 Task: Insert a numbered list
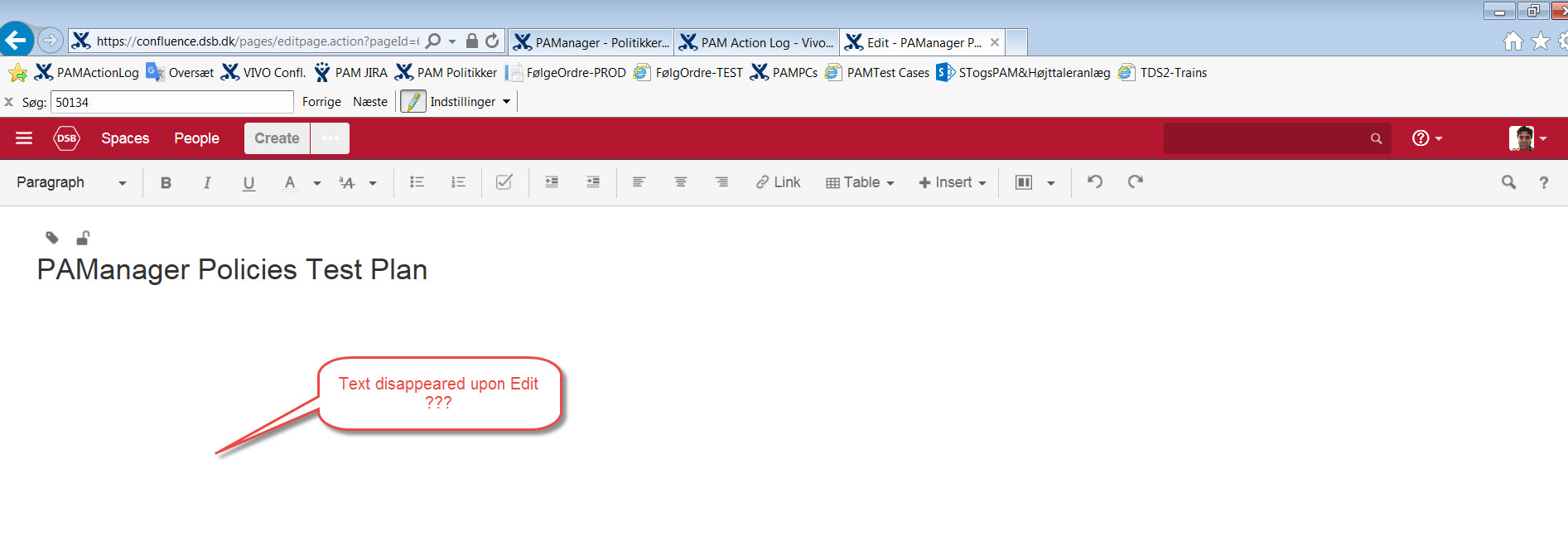[x=458, y=182]
